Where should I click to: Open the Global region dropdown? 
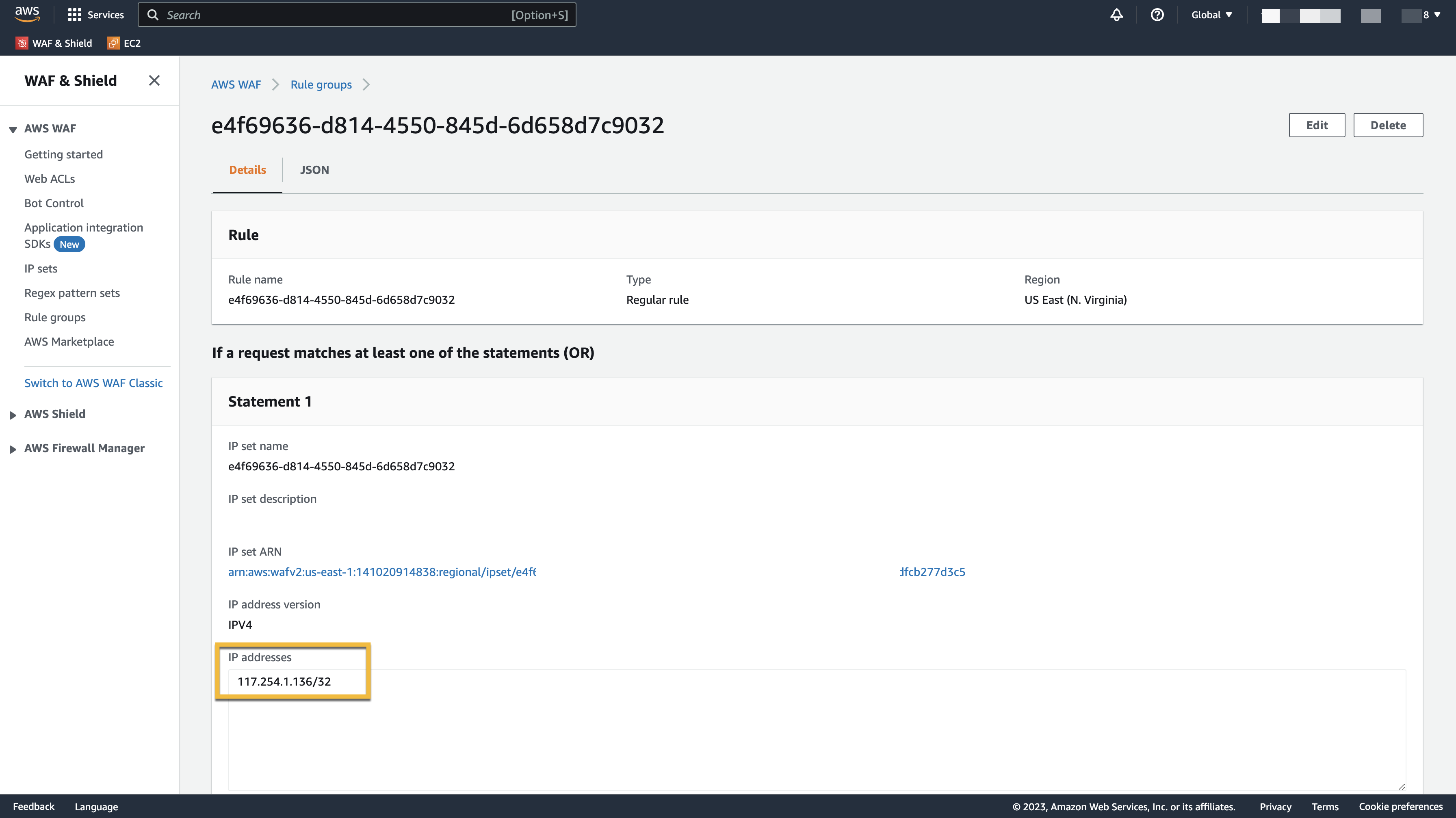[x=1211, y=15]
